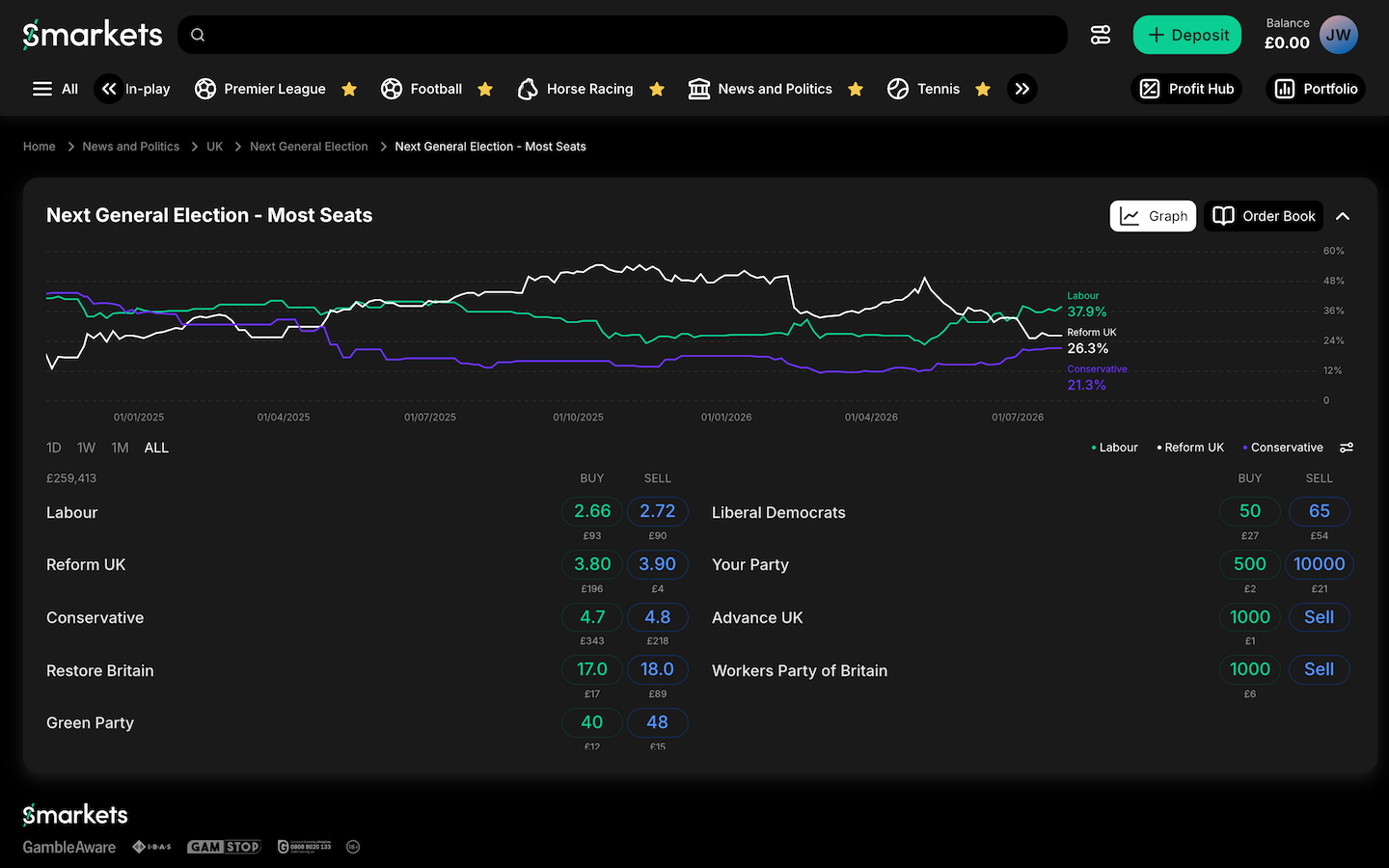Switch to the Order Book view
1389x868 pixels.
coord(1264,216)
